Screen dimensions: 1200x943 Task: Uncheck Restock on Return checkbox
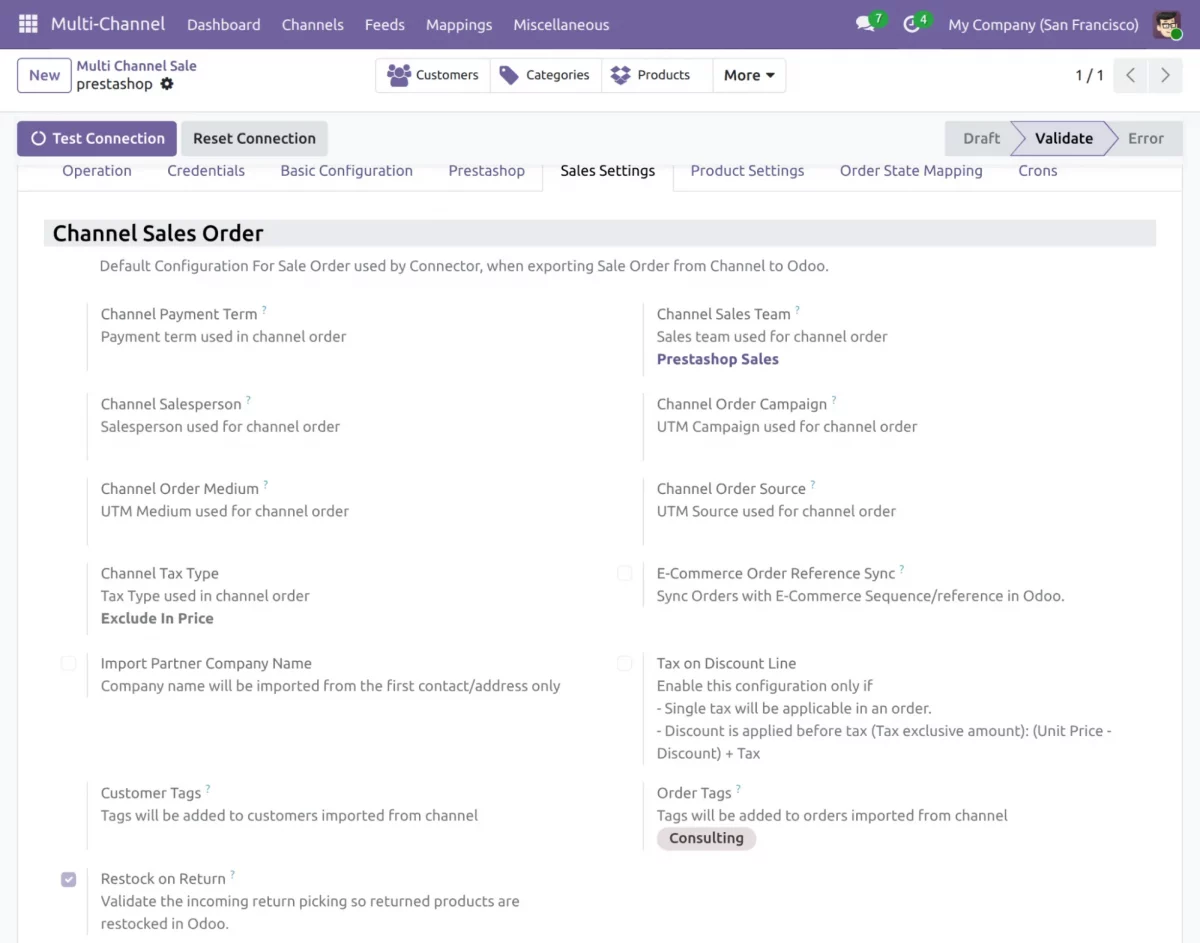(68, 879)
